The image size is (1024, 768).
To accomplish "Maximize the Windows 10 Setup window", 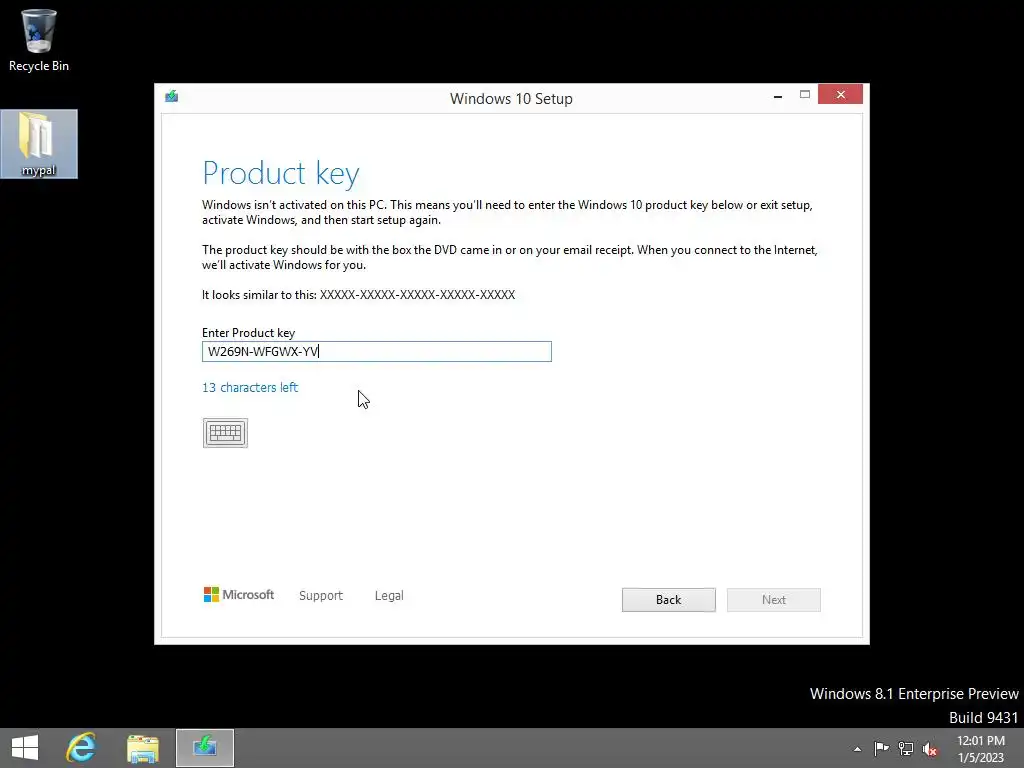I will coord(805,95).
